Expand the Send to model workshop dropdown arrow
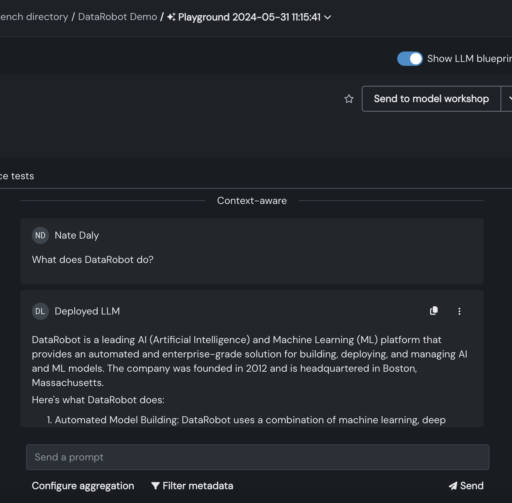The width and height of the screenshot is (512, 503). tap(507, 99)
